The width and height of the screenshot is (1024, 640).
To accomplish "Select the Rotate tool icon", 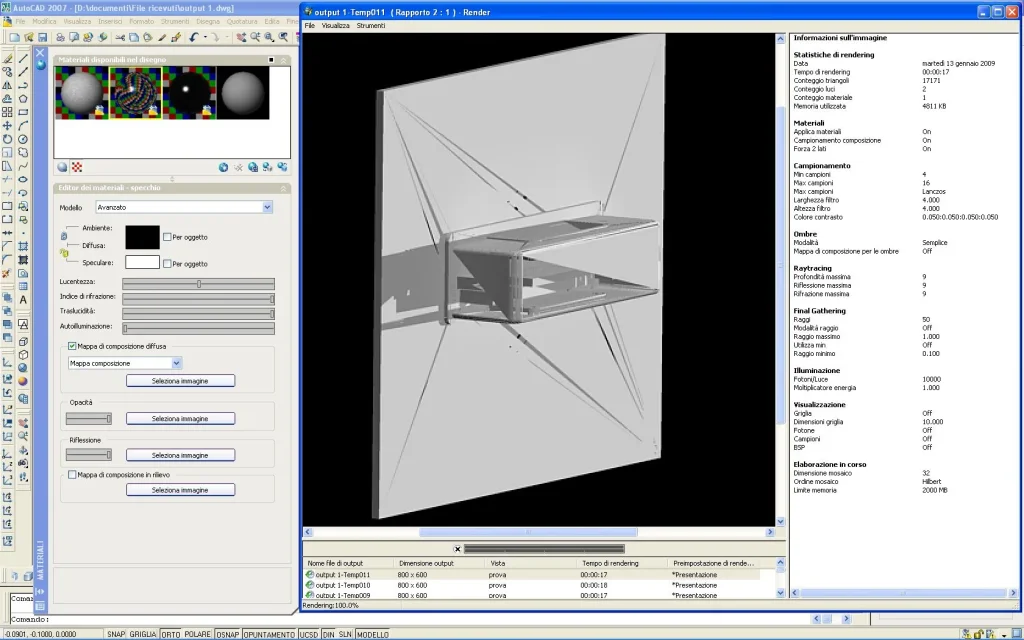I will tap(7, 139).
